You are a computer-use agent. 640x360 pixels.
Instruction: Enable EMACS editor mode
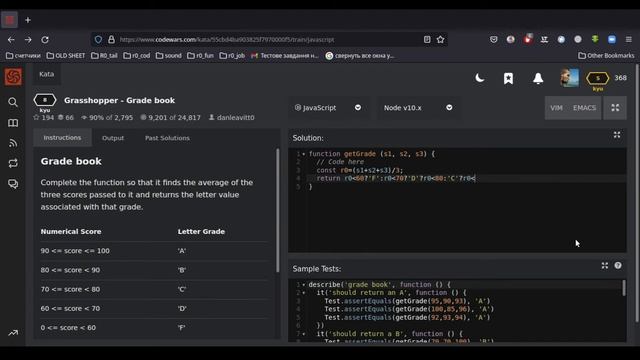tap(584, 108)
